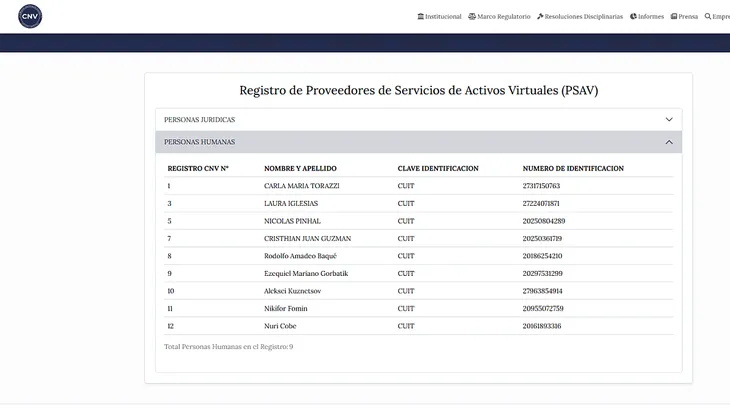Open the Institucional menu
Image resolution: width=730 pixels, height=411 pixels.
443,16
